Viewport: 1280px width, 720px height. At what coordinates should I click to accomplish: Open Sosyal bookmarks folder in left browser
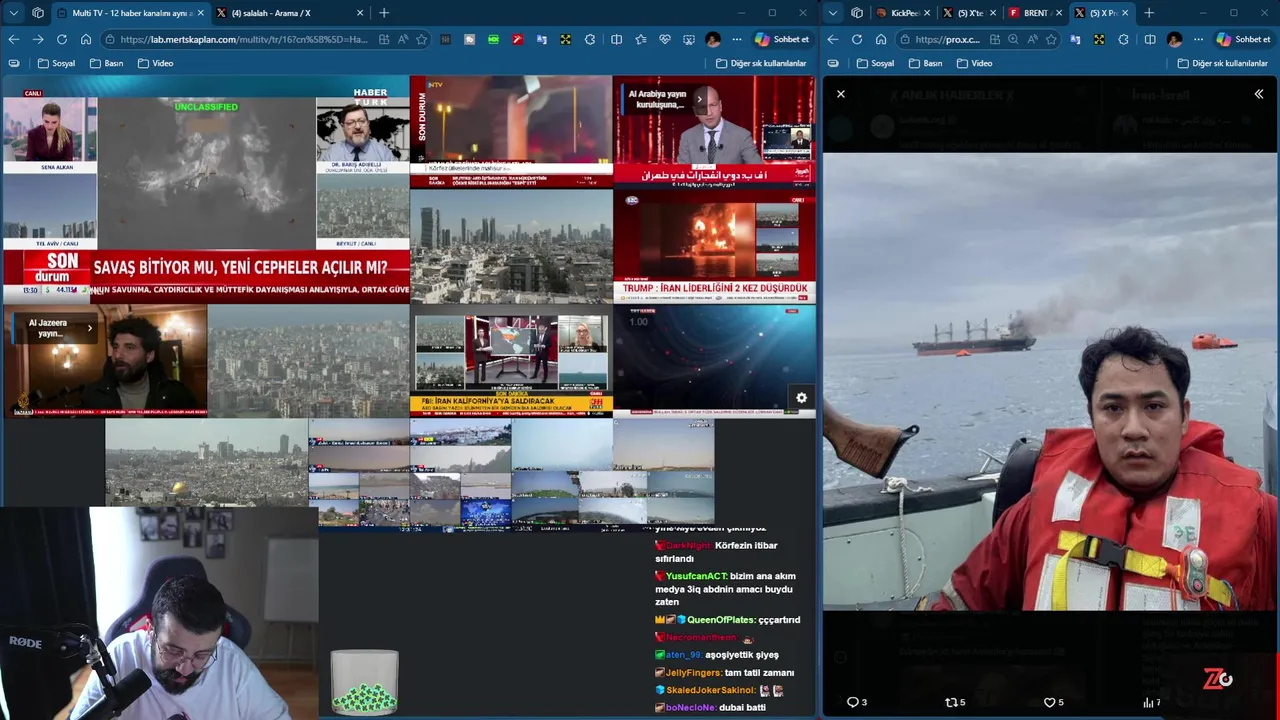point(56,63)
